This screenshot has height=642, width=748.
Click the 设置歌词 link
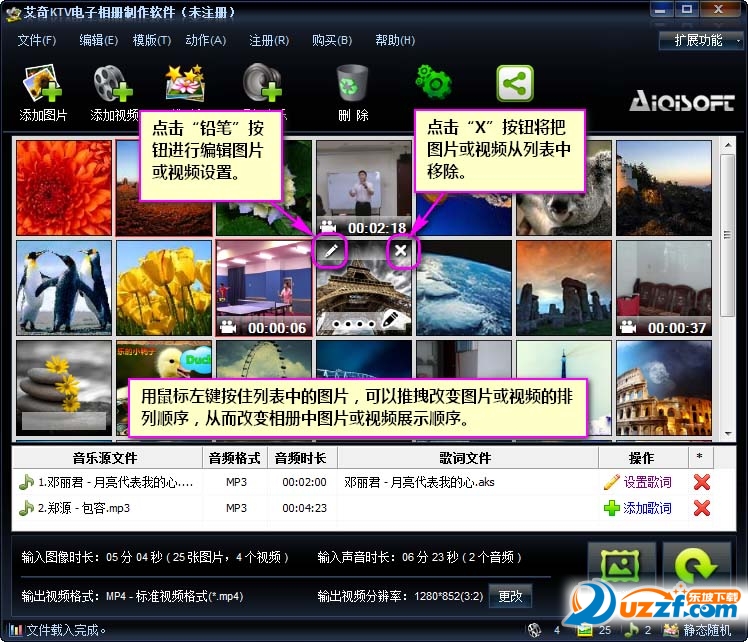[x=647, y=482]
